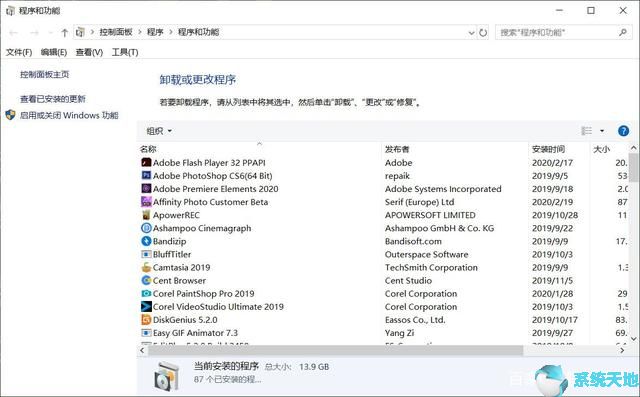Click the Adobe Premiere Elements 2020 icon
The image size is (640, 397).
click(146, 189)
